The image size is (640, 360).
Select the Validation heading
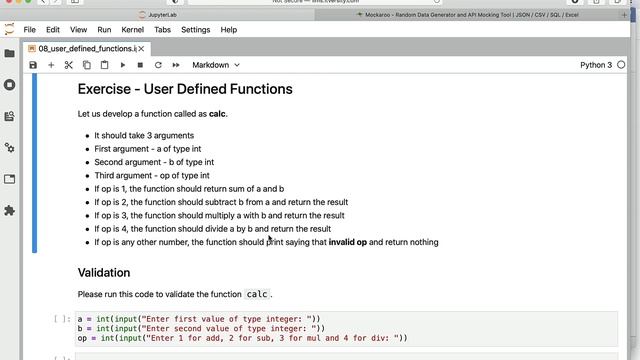tap(104, 273)
